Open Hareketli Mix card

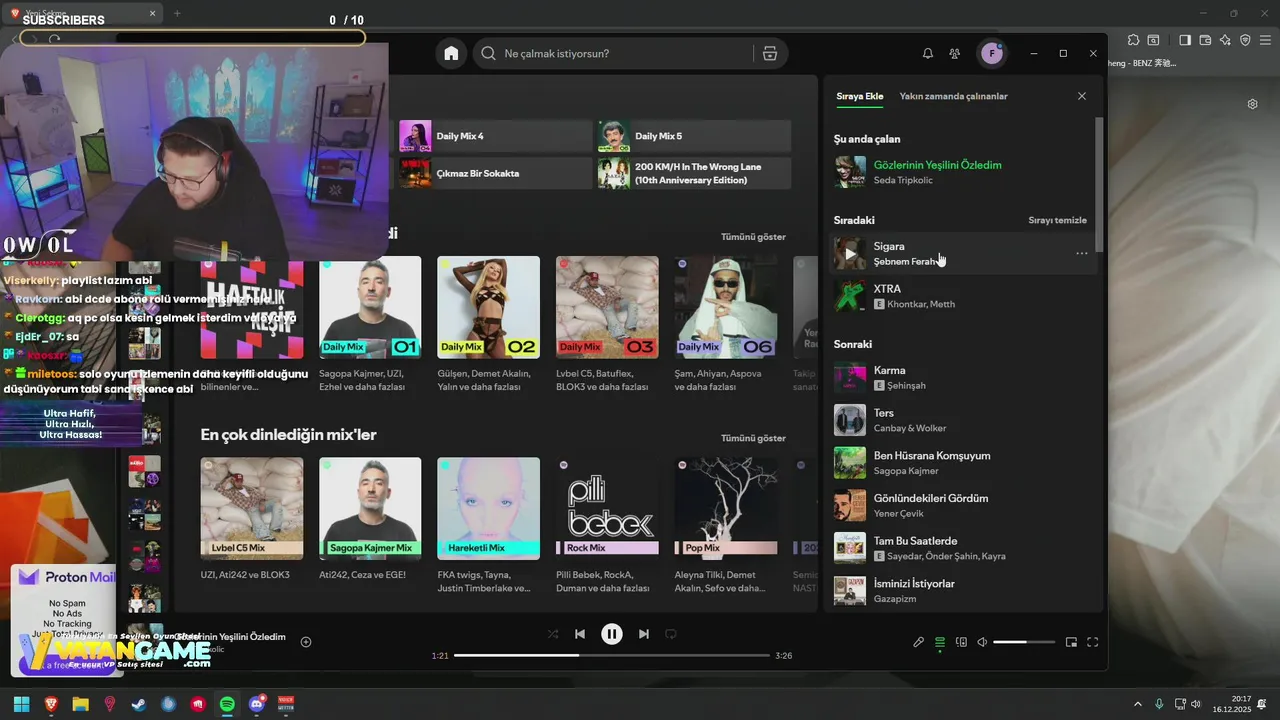pyautogui.click(x=488, y=525)
